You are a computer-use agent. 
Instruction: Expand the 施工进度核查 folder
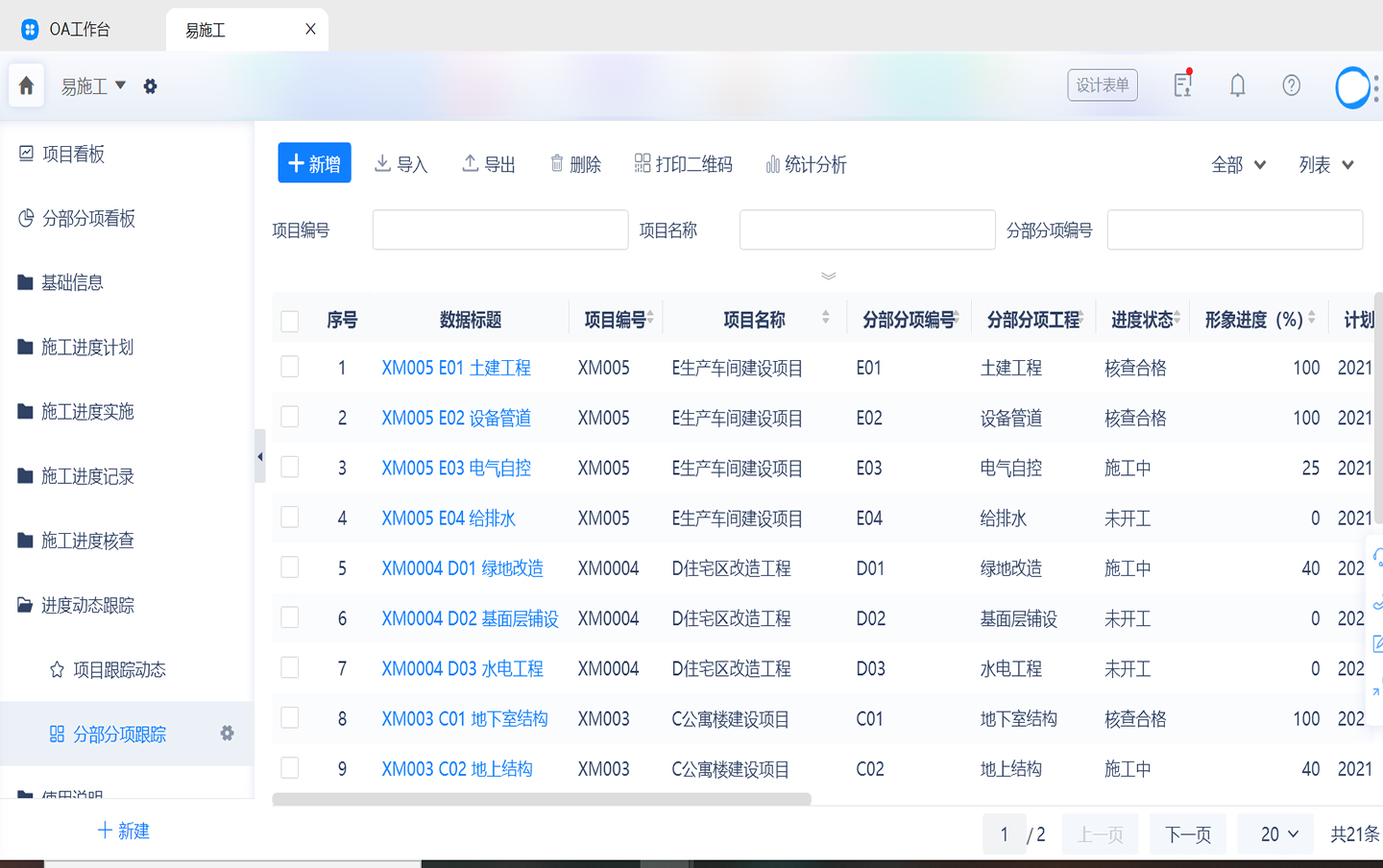click(76, 541)
